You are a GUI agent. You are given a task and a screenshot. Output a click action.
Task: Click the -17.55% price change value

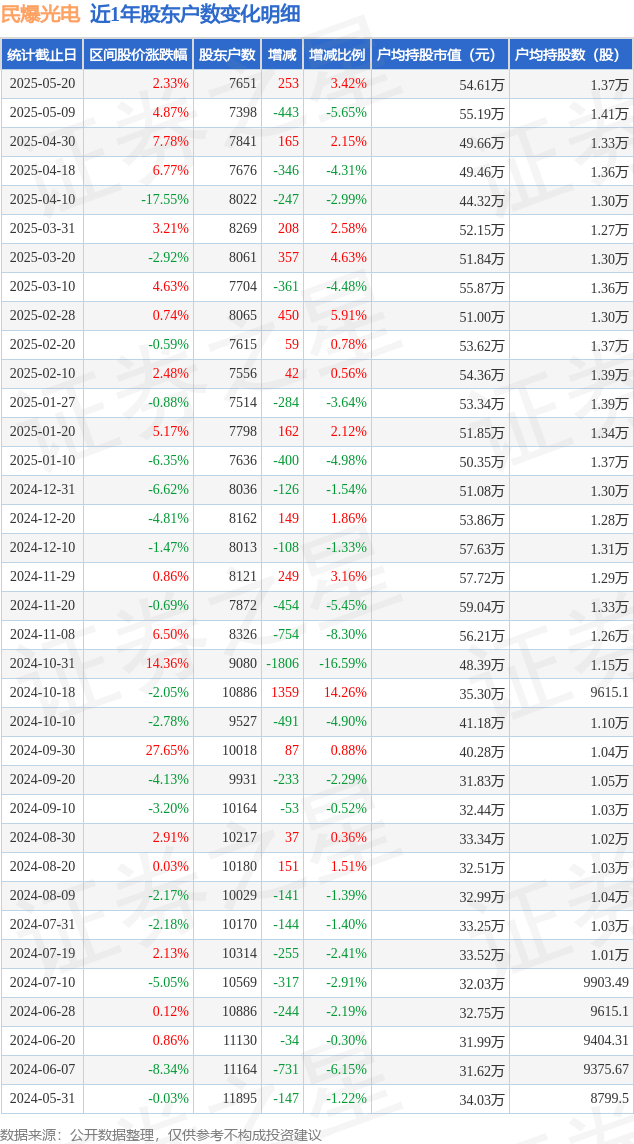165,200
